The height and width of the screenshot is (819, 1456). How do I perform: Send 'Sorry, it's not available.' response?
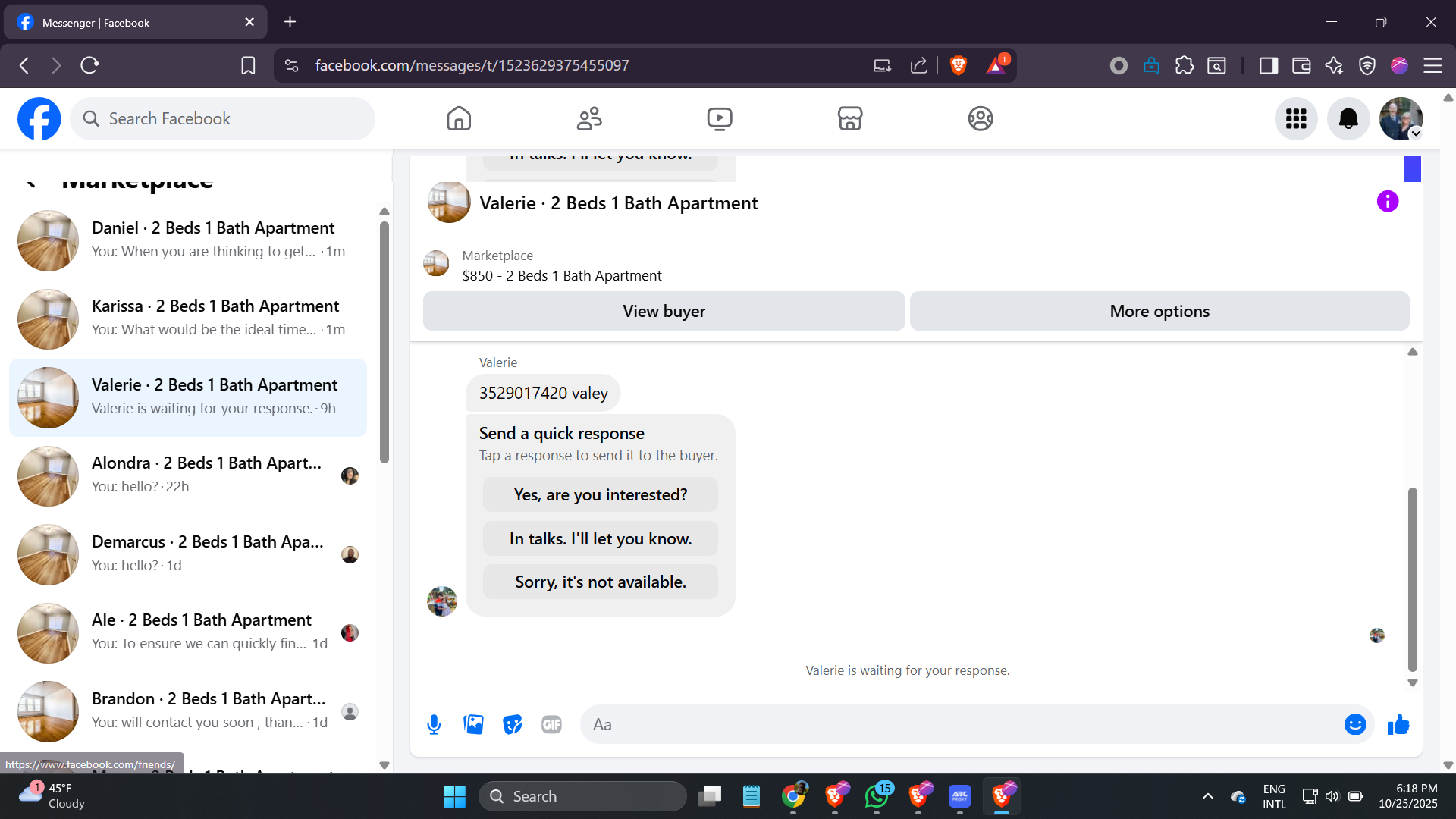point(600,582)
